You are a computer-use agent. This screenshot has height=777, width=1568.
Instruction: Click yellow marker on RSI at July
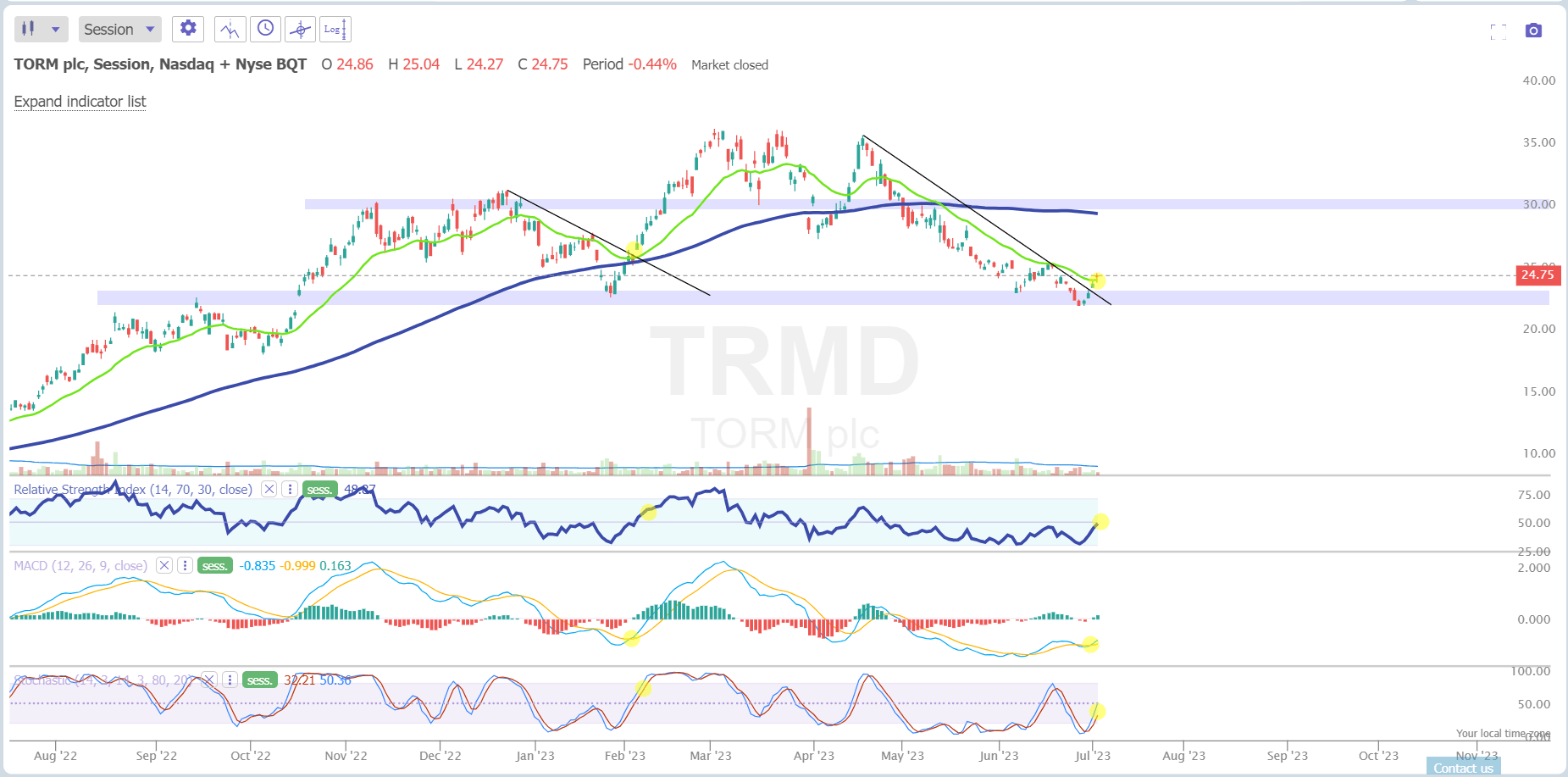pyautogui.click(x=1100, y=522)
